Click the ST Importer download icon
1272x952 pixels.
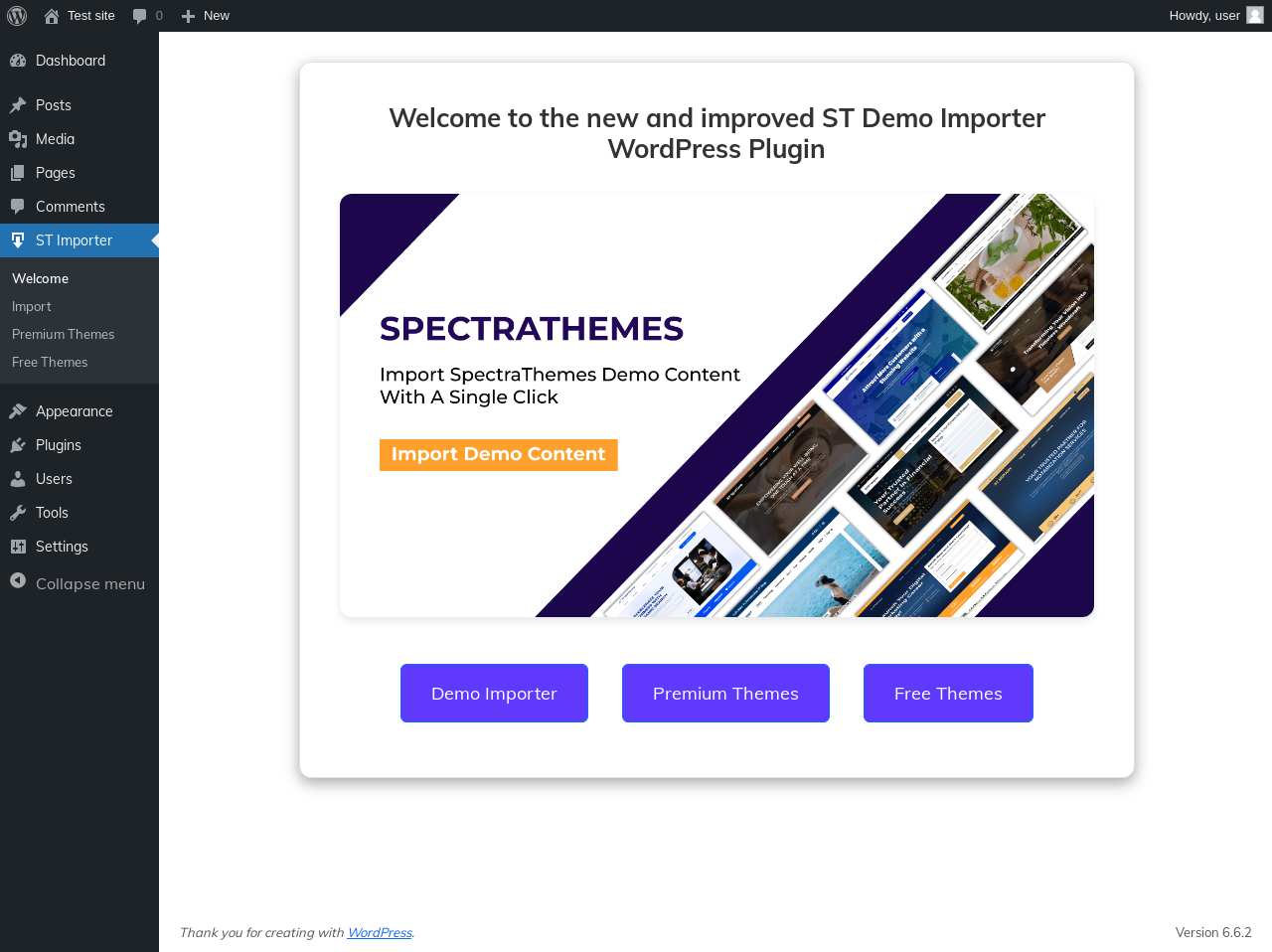18,240
